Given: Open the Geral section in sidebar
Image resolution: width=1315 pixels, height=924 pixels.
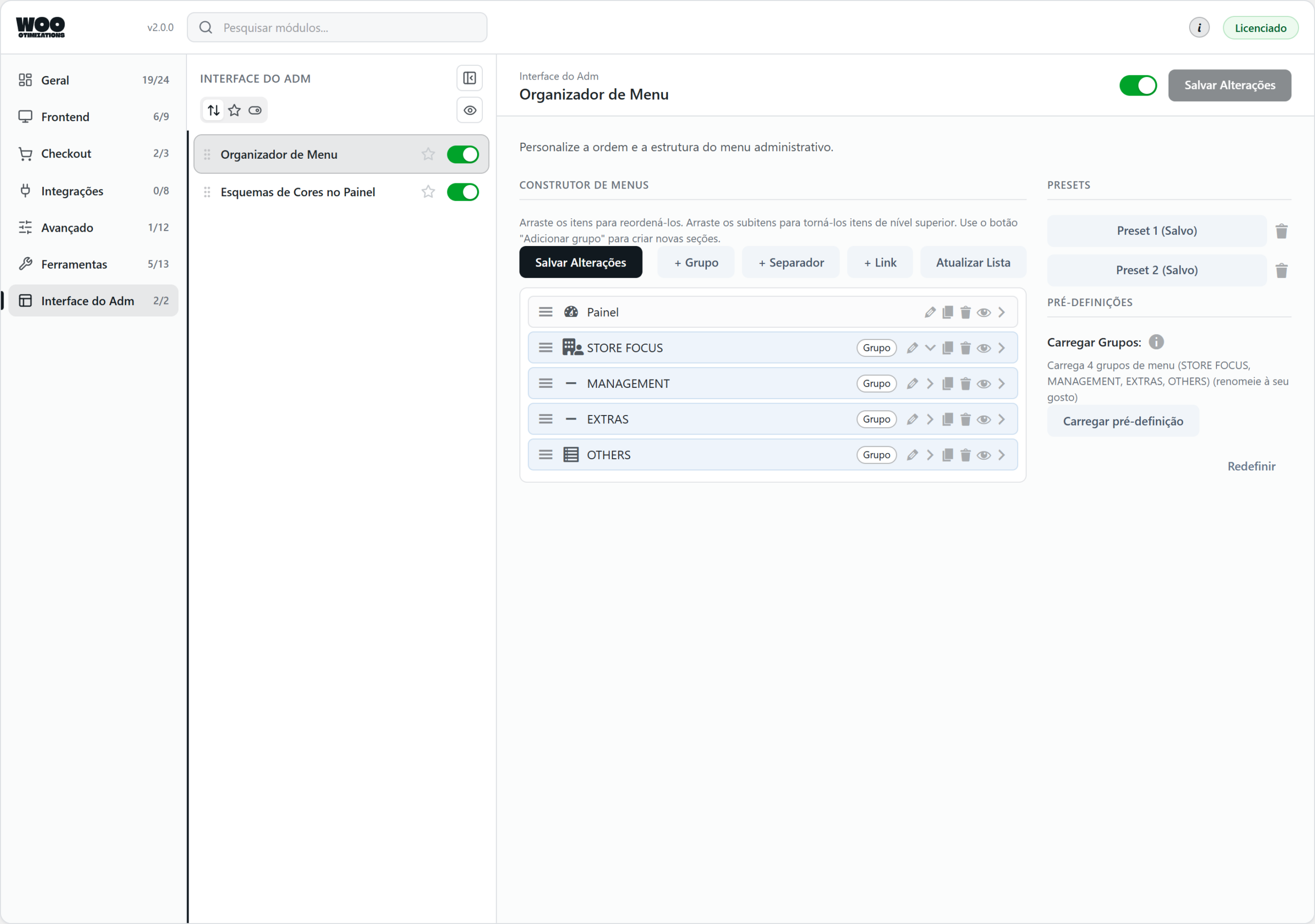Looking at the screenshot, I should (93, 80).
